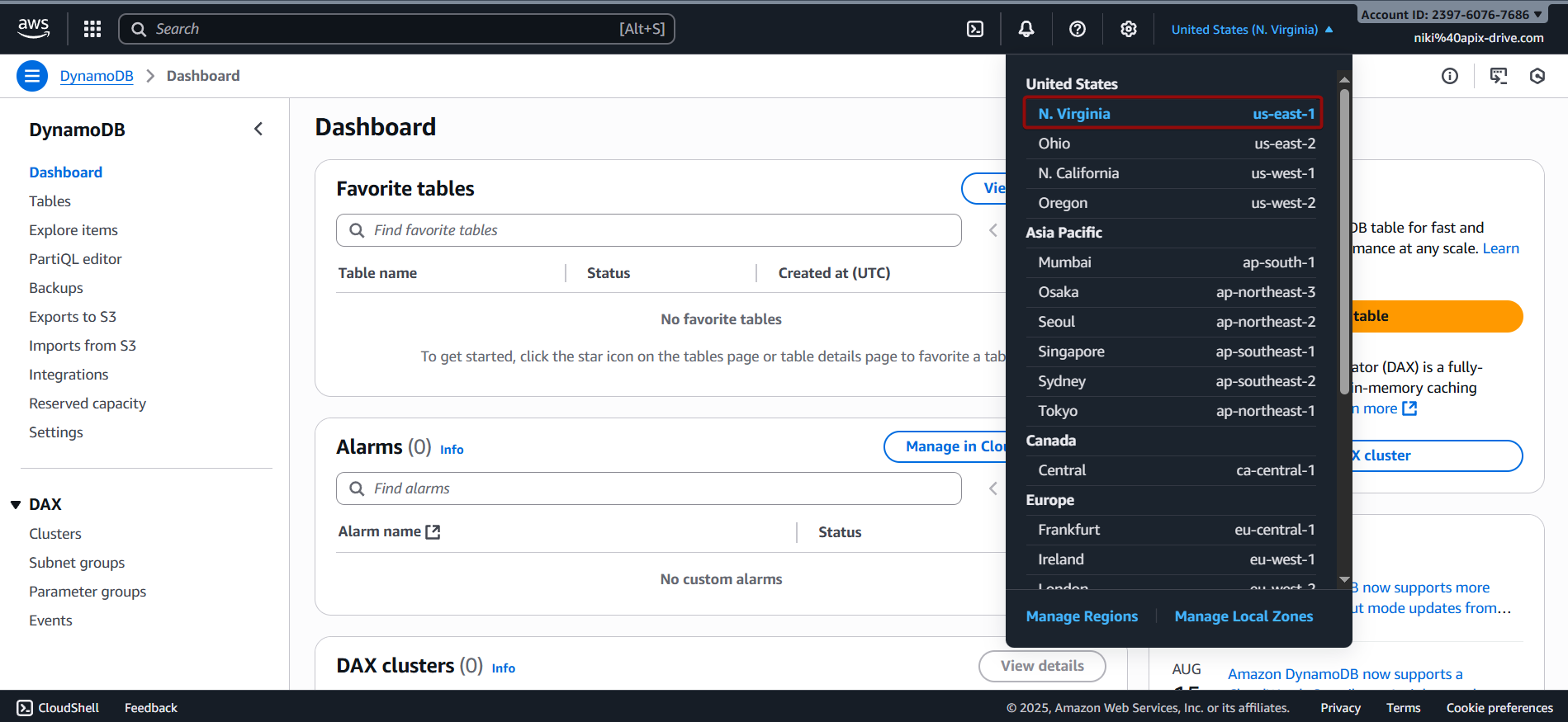
Task: Open the settings gear in top bar
Action: coord(1129,29)
